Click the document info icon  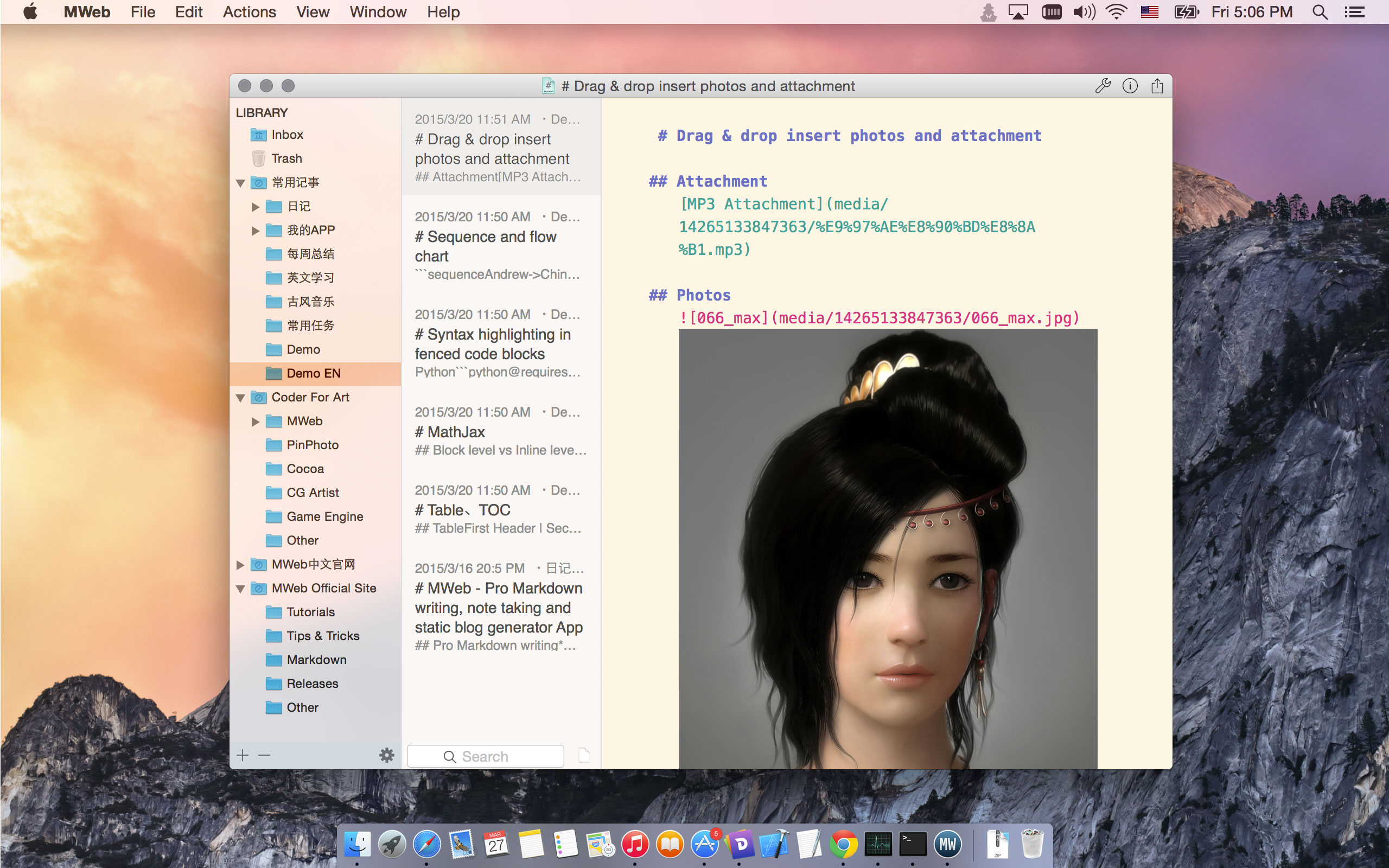tap(1130, 86)
